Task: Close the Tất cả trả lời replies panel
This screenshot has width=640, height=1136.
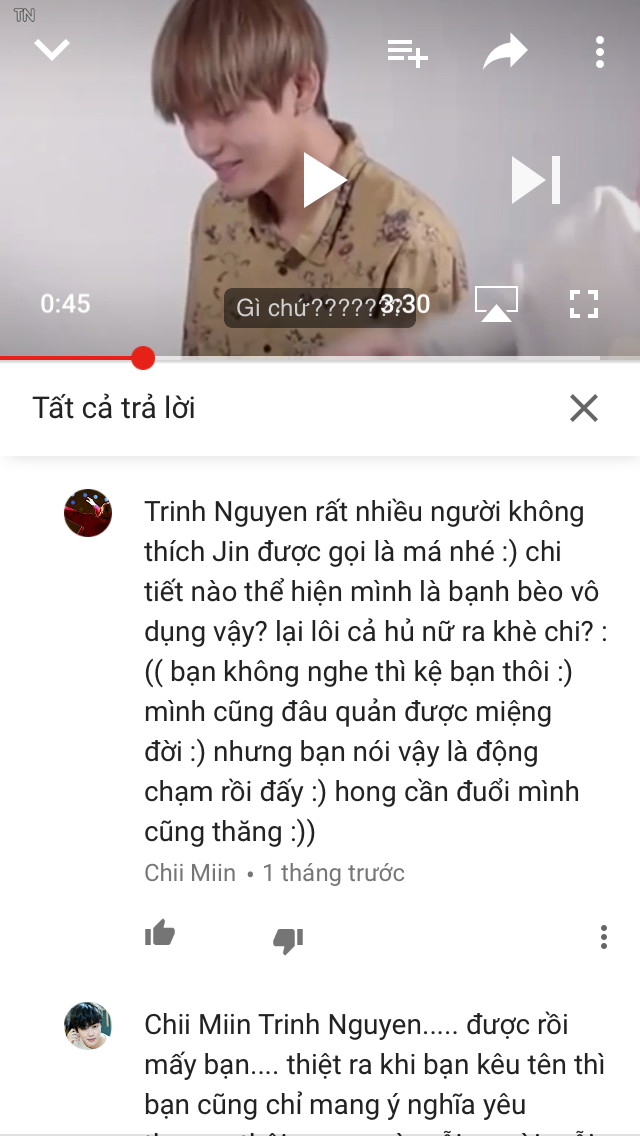Action: 583,408
